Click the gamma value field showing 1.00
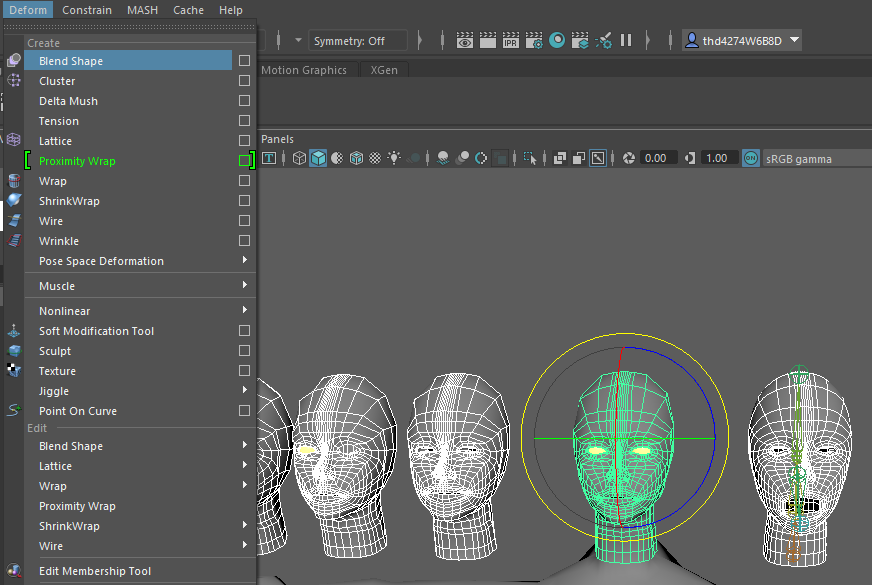 716,158
